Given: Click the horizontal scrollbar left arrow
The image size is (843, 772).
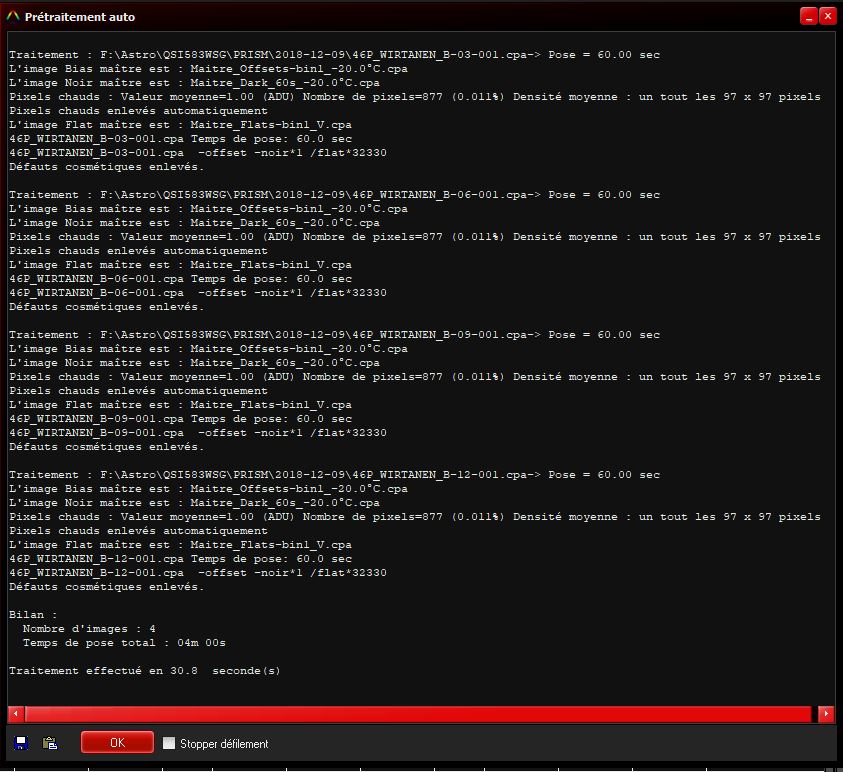Looking at the screenshot, I should 15,714.
